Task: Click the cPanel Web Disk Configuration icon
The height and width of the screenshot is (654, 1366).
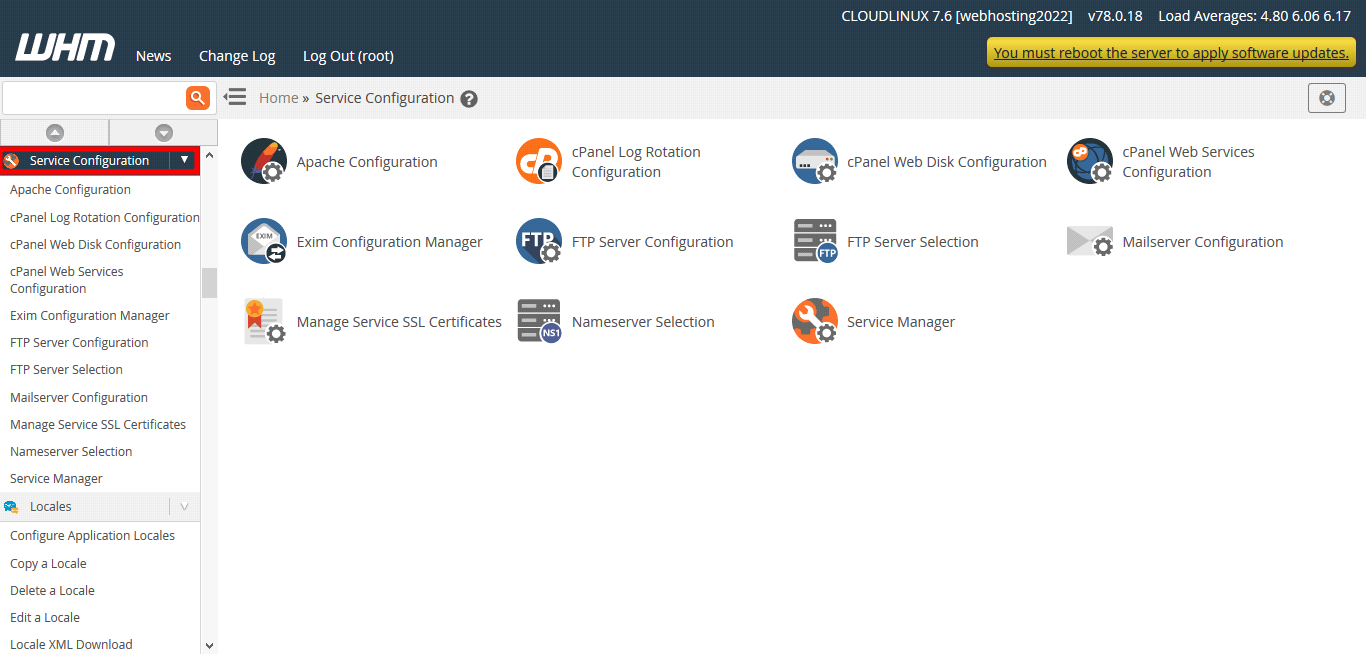Action: click(814, 162)
